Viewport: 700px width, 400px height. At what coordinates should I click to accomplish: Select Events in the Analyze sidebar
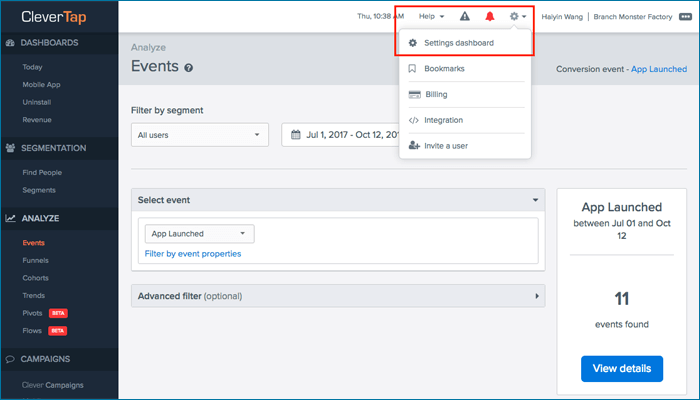[33, 243]
